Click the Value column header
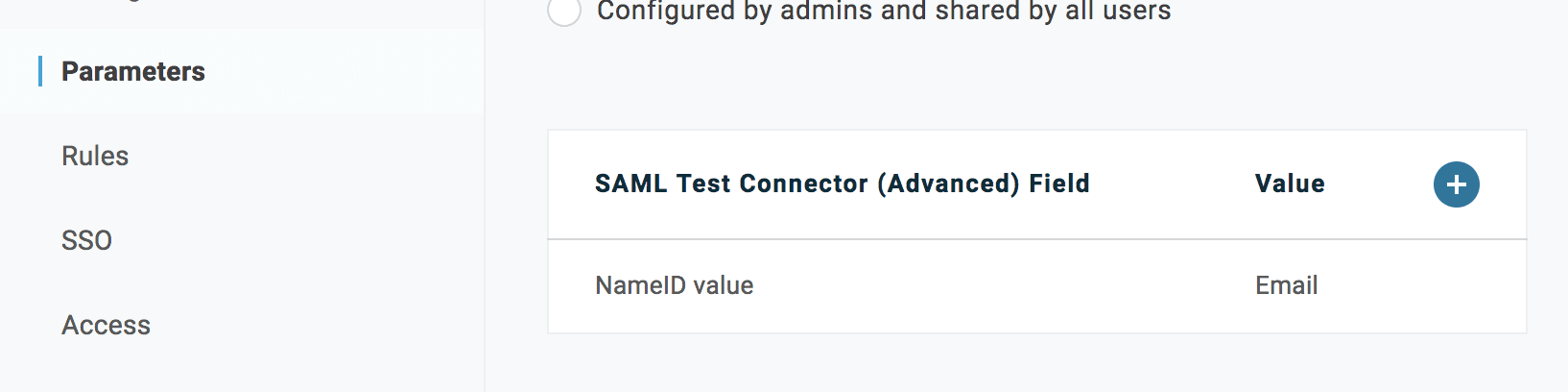 1289,184
